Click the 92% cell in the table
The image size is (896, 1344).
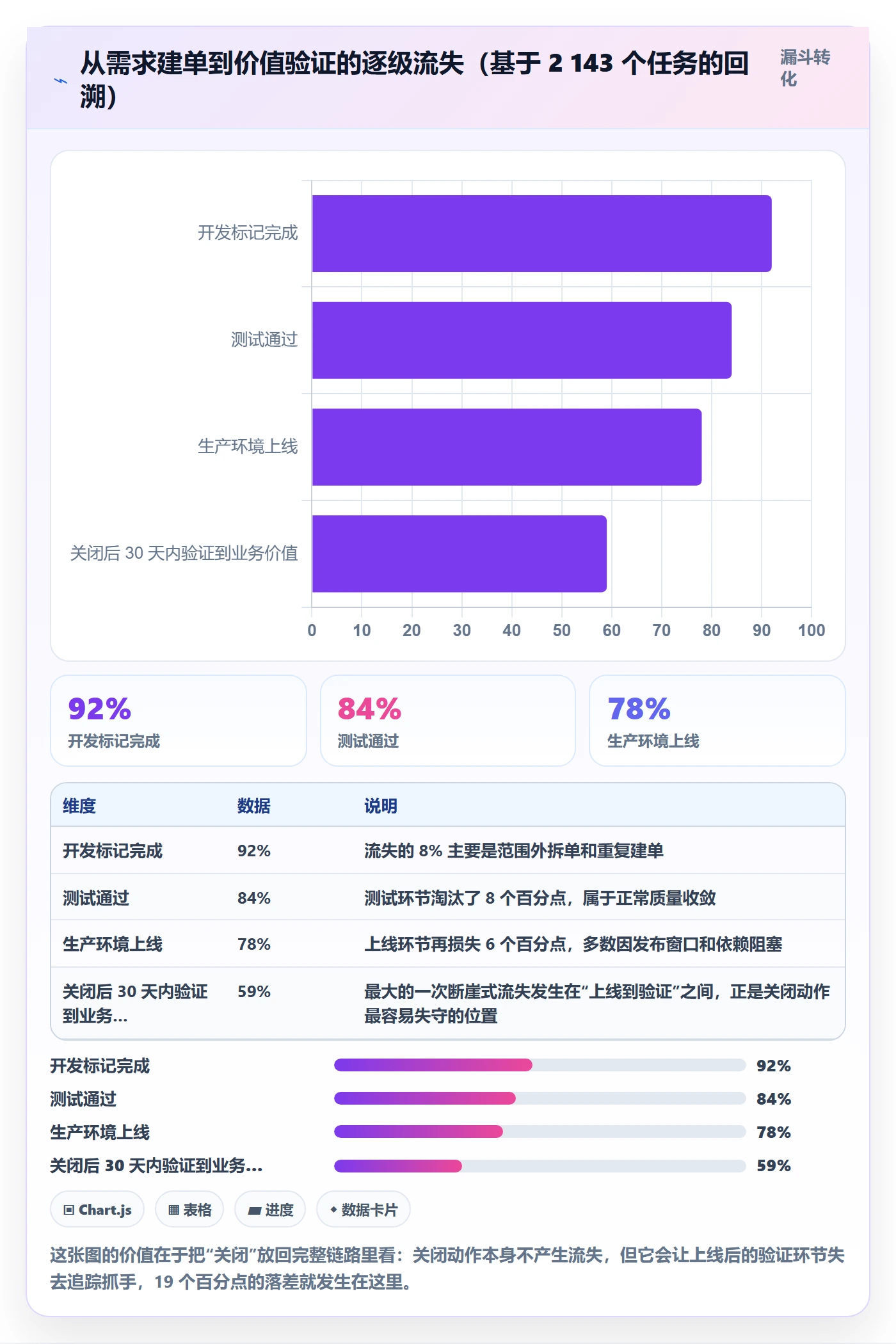tap(254, 851)
